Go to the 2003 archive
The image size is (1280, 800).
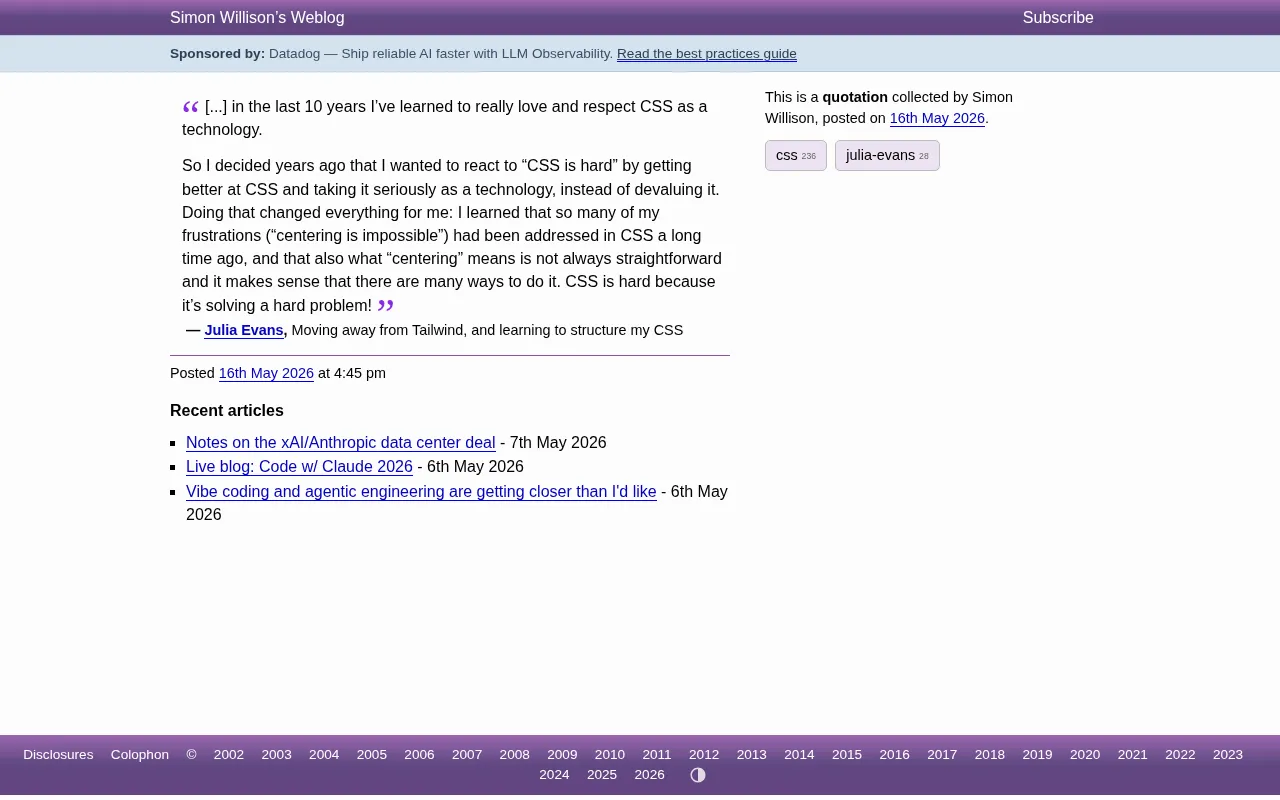277,755
